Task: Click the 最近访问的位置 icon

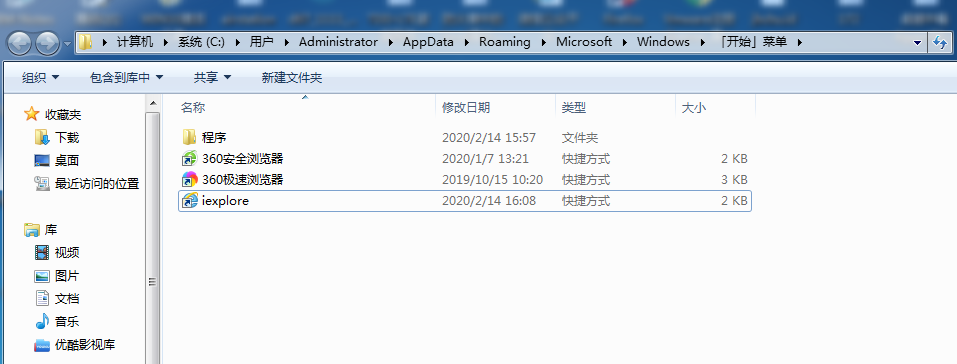Action: [x=42, y=183]
